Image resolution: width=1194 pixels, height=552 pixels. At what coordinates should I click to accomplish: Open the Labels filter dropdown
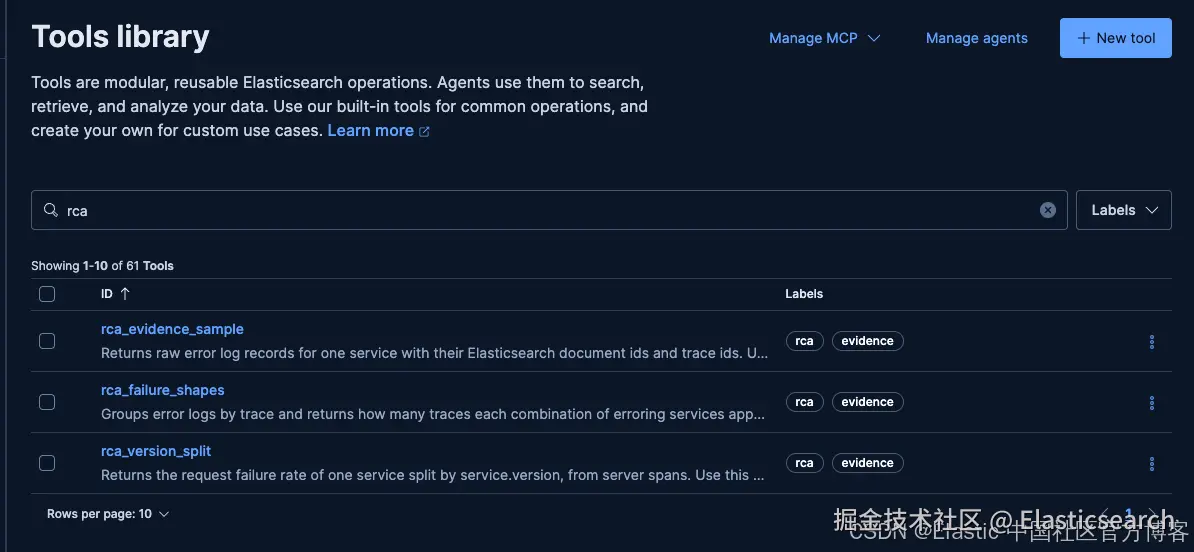pos(1123,210)
